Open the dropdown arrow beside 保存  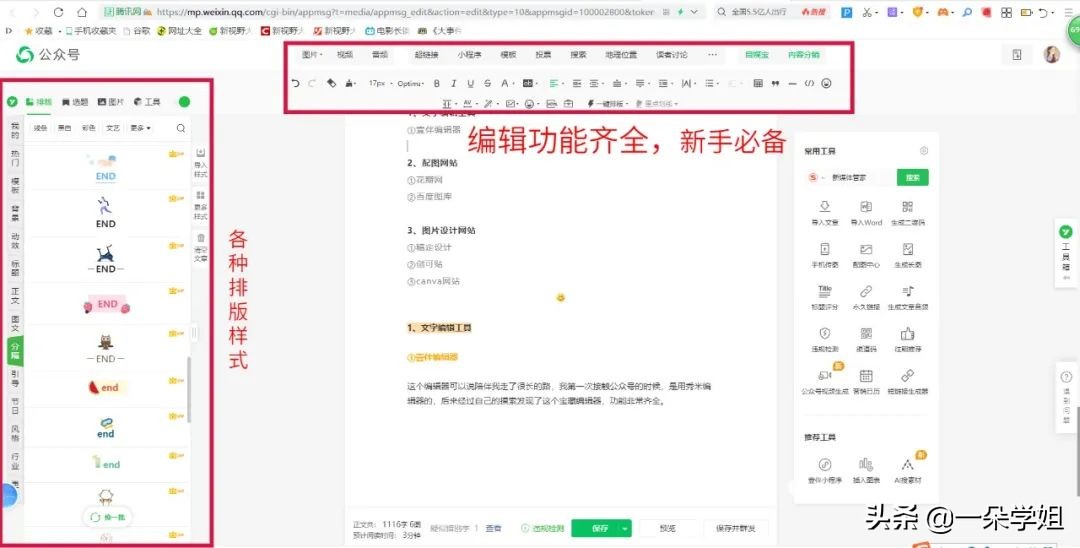click(x=625, y=528)
